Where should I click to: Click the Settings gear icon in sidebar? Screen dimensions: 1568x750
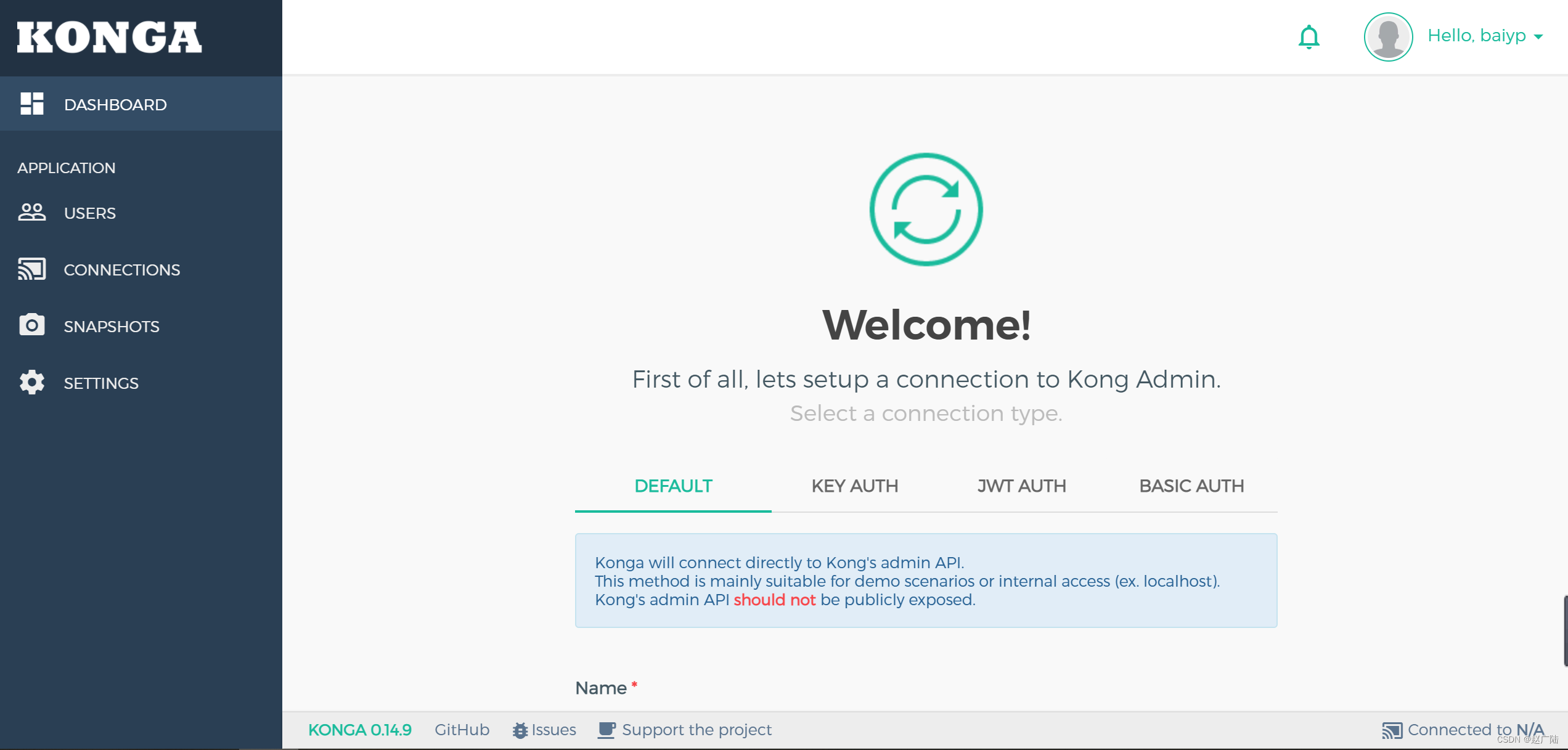[30, 383]
